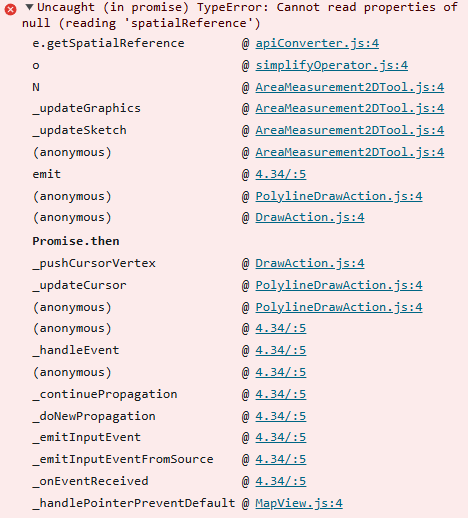
Task: Open PolylineDrawAction.js link for _updateCursor
Action: coord(339,285)
